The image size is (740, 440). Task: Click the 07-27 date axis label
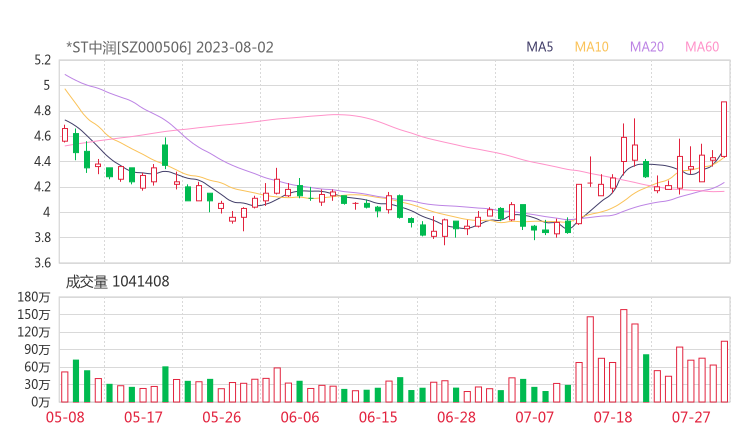click(691, 417)
